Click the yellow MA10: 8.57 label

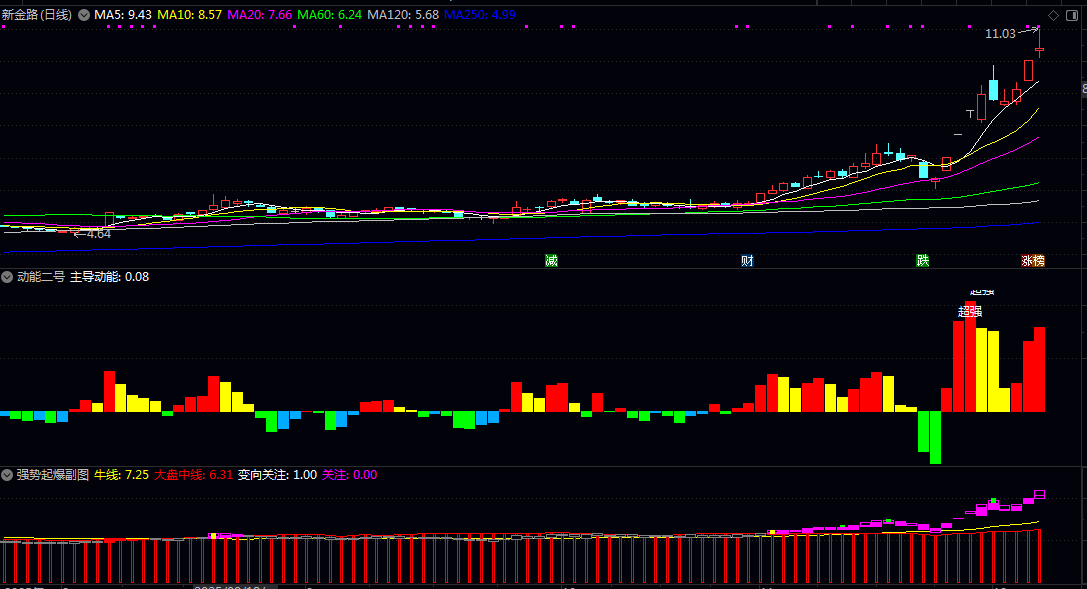tap(189, 15)
